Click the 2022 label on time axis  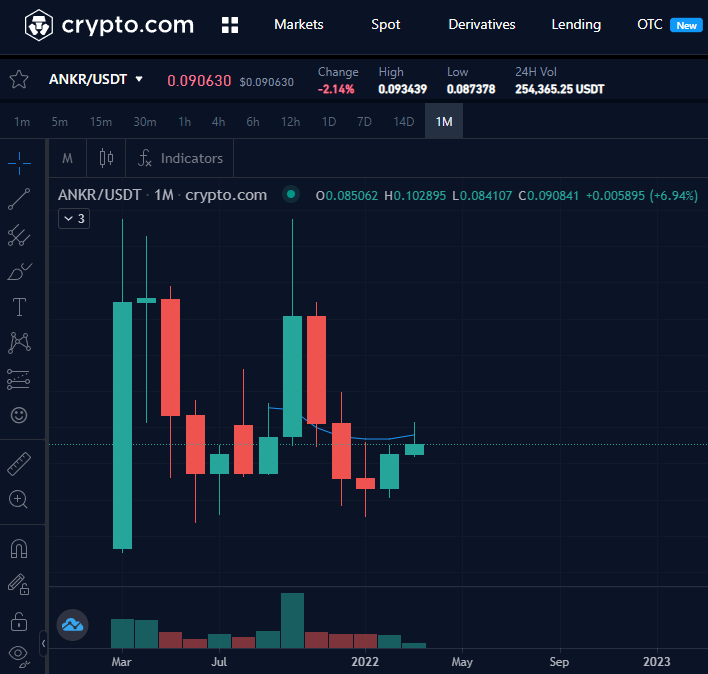365,661
